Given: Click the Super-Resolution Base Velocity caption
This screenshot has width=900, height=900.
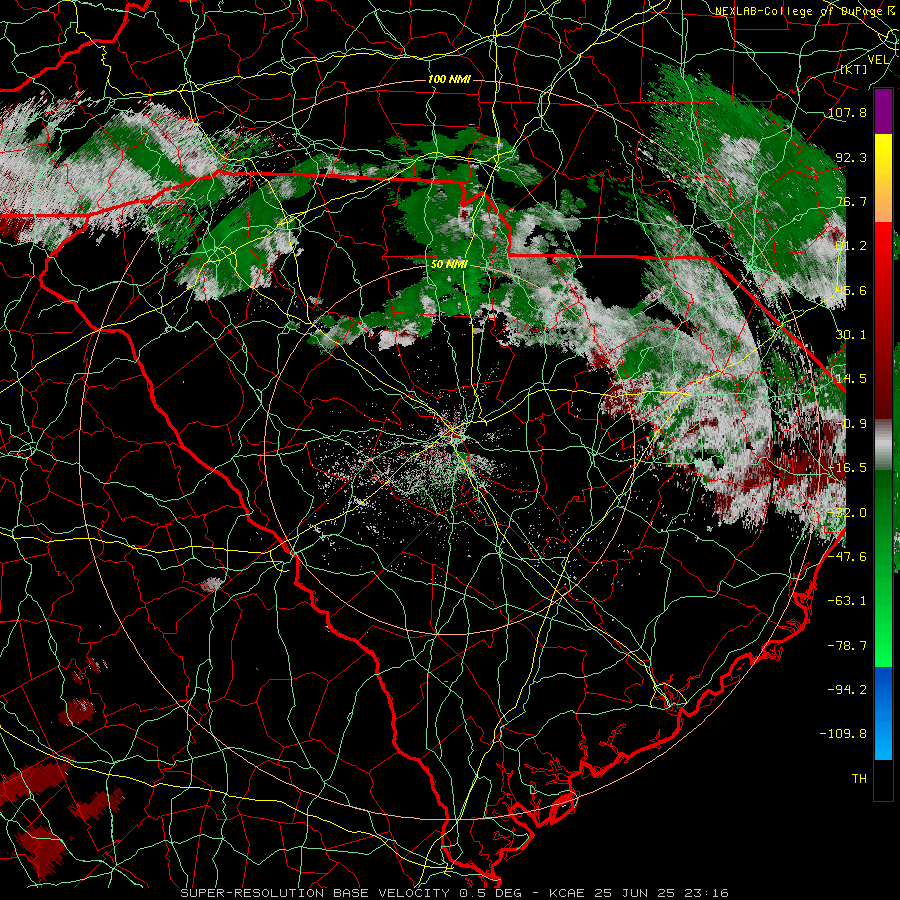Looking at the screenshot, I should tap(455, 893).
